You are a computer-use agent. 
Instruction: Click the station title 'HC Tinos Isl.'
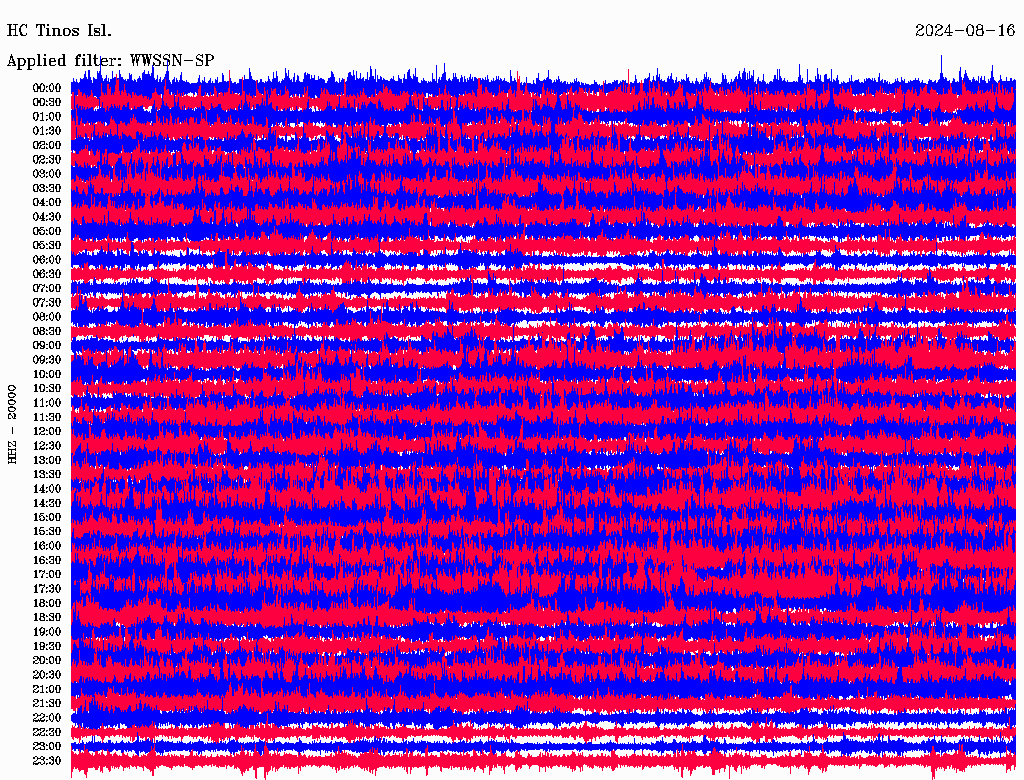(x=59, y=31)
